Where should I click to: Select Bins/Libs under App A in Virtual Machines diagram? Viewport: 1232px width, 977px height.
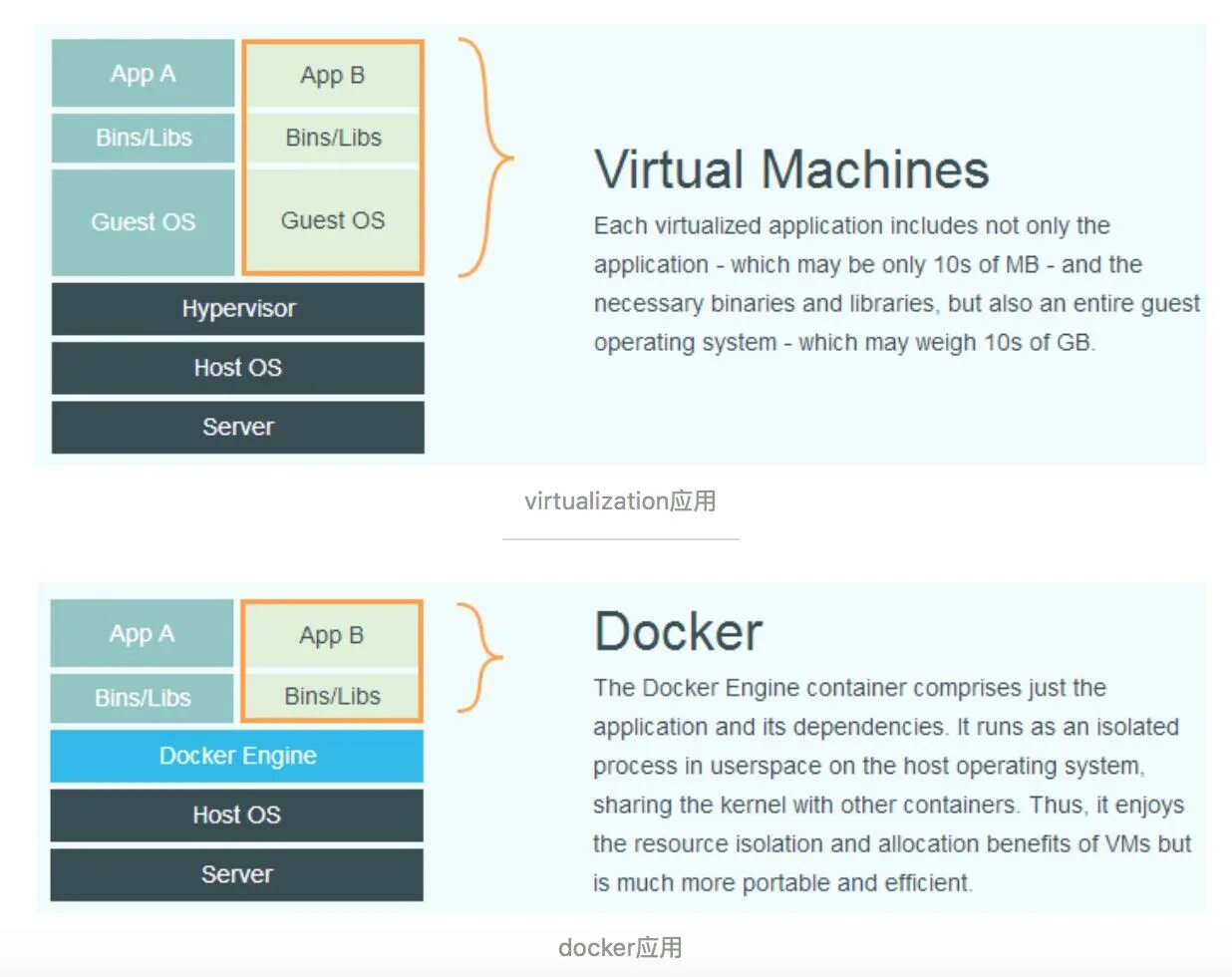point(143,138)
